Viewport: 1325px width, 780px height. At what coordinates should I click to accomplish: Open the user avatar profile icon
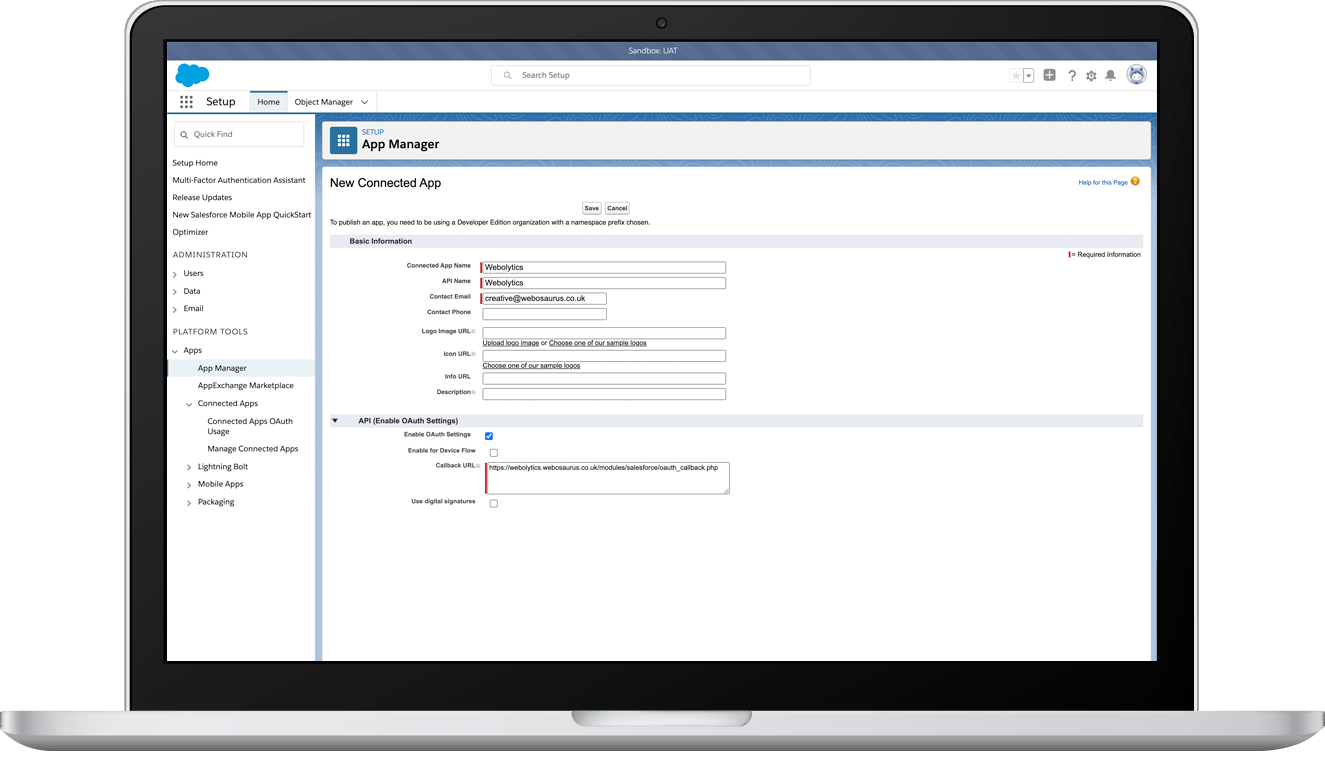coord(1137,75)
